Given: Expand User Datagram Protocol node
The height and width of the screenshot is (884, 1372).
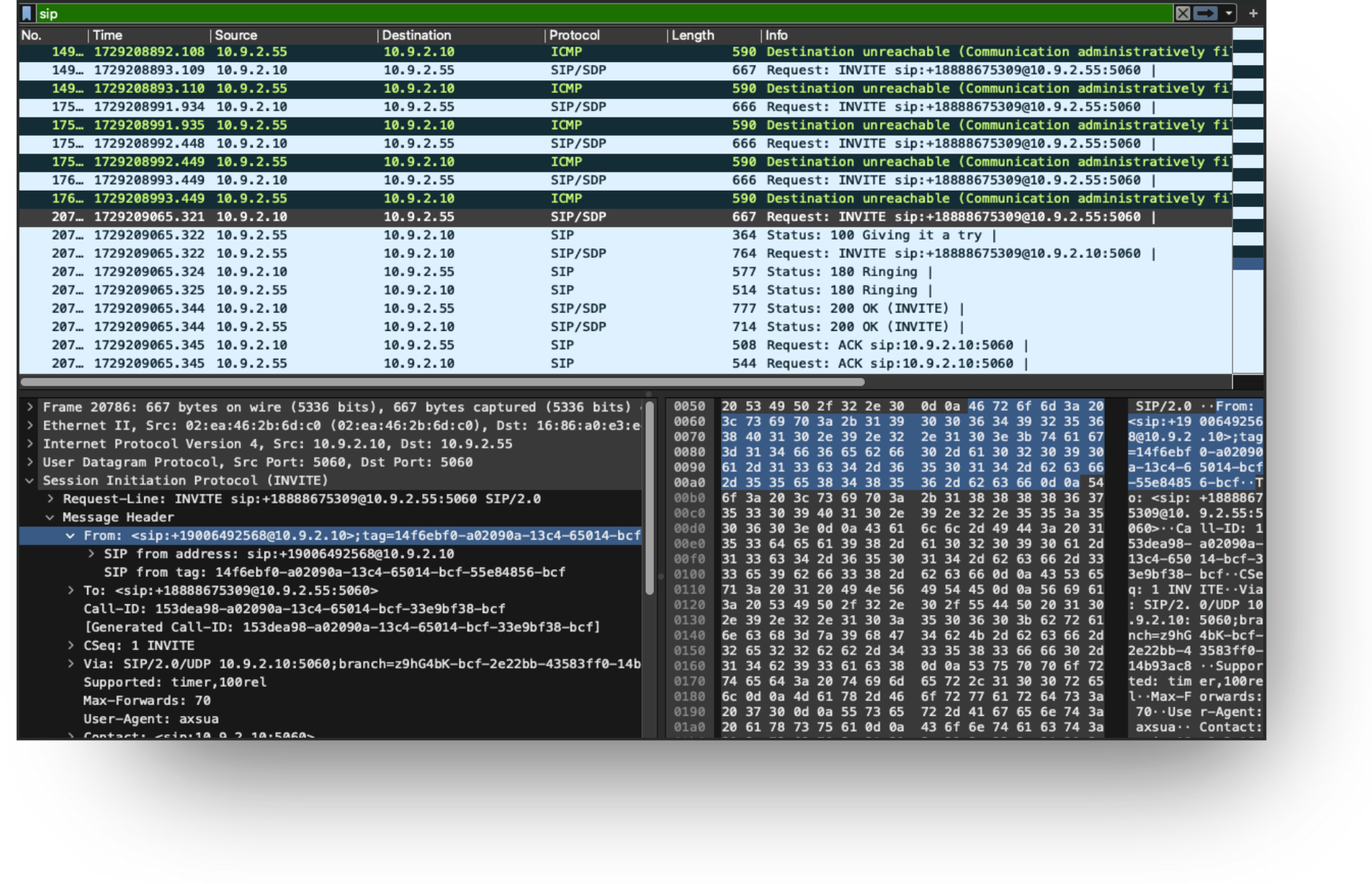Looking at the screenshot, I should [x=30, y=462].
